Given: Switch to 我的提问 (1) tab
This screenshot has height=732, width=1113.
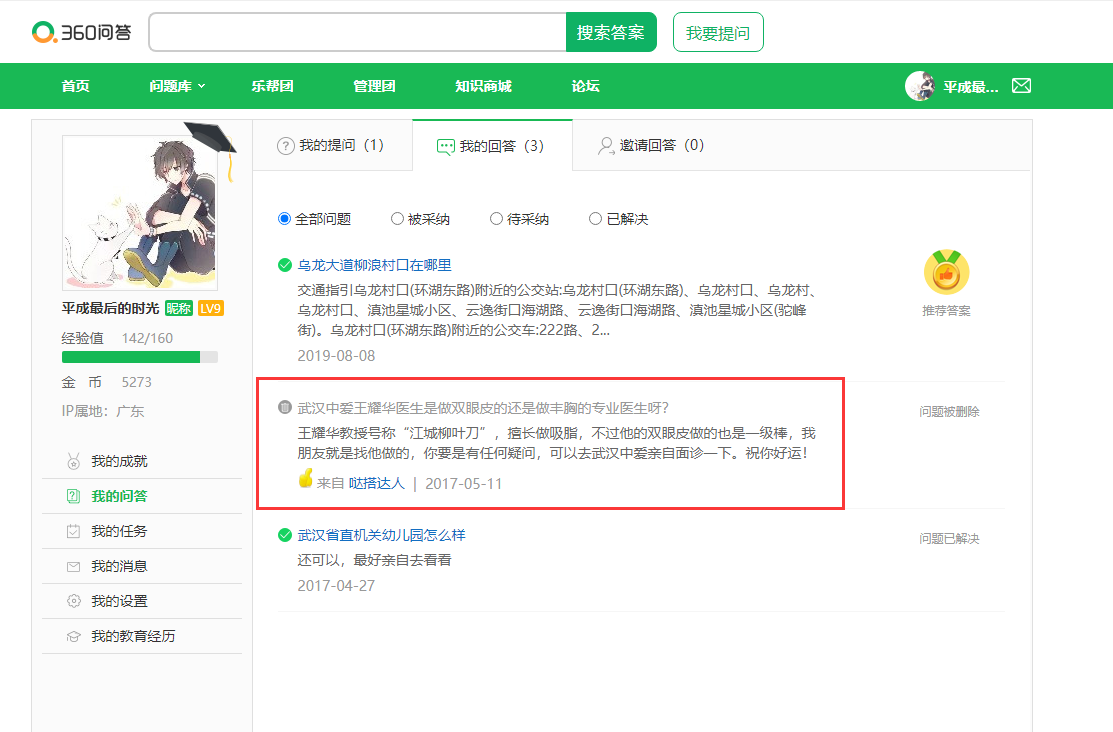Looking at the screenshot, I should pos(332,146).
